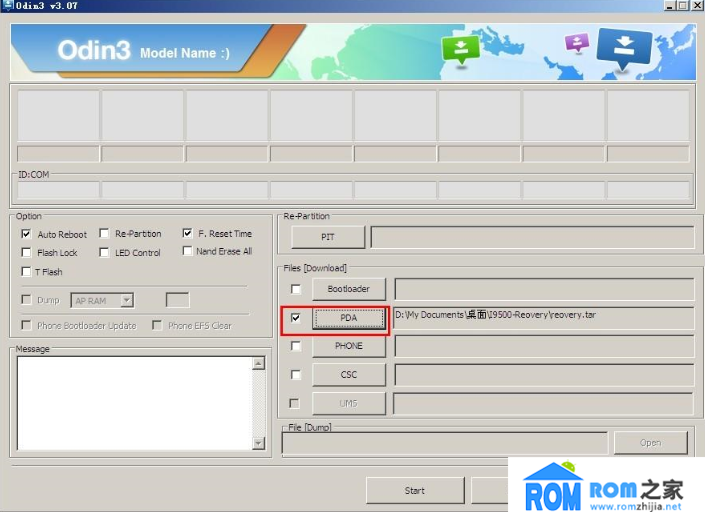Click inside the Message log box

(x=134, y=403)
